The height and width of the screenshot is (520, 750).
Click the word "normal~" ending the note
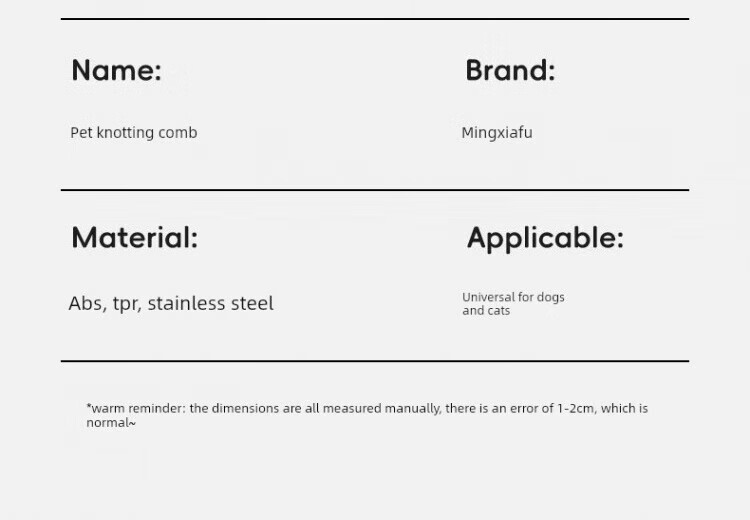click(110, 423)
